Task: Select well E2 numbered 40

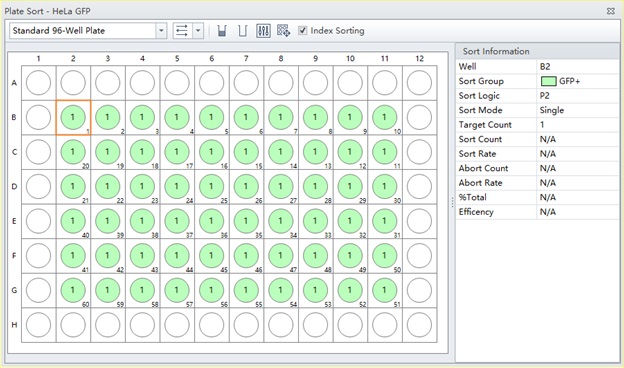Action: (x=73, y=221)
